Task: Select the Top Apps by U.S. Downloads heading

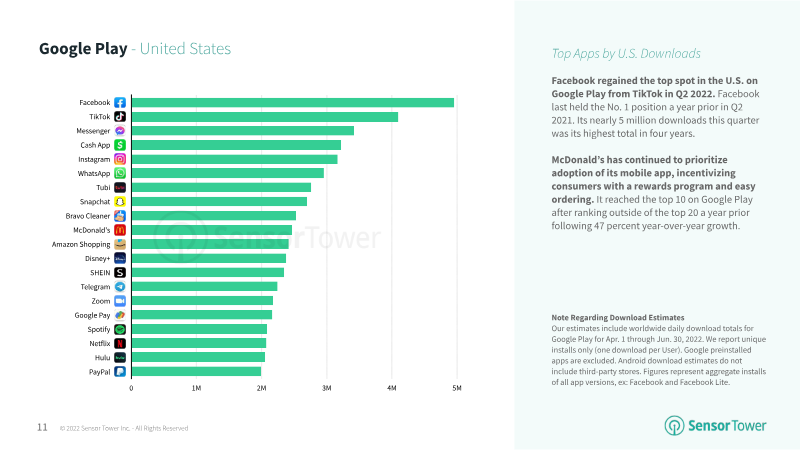Action: pos(626,54)
